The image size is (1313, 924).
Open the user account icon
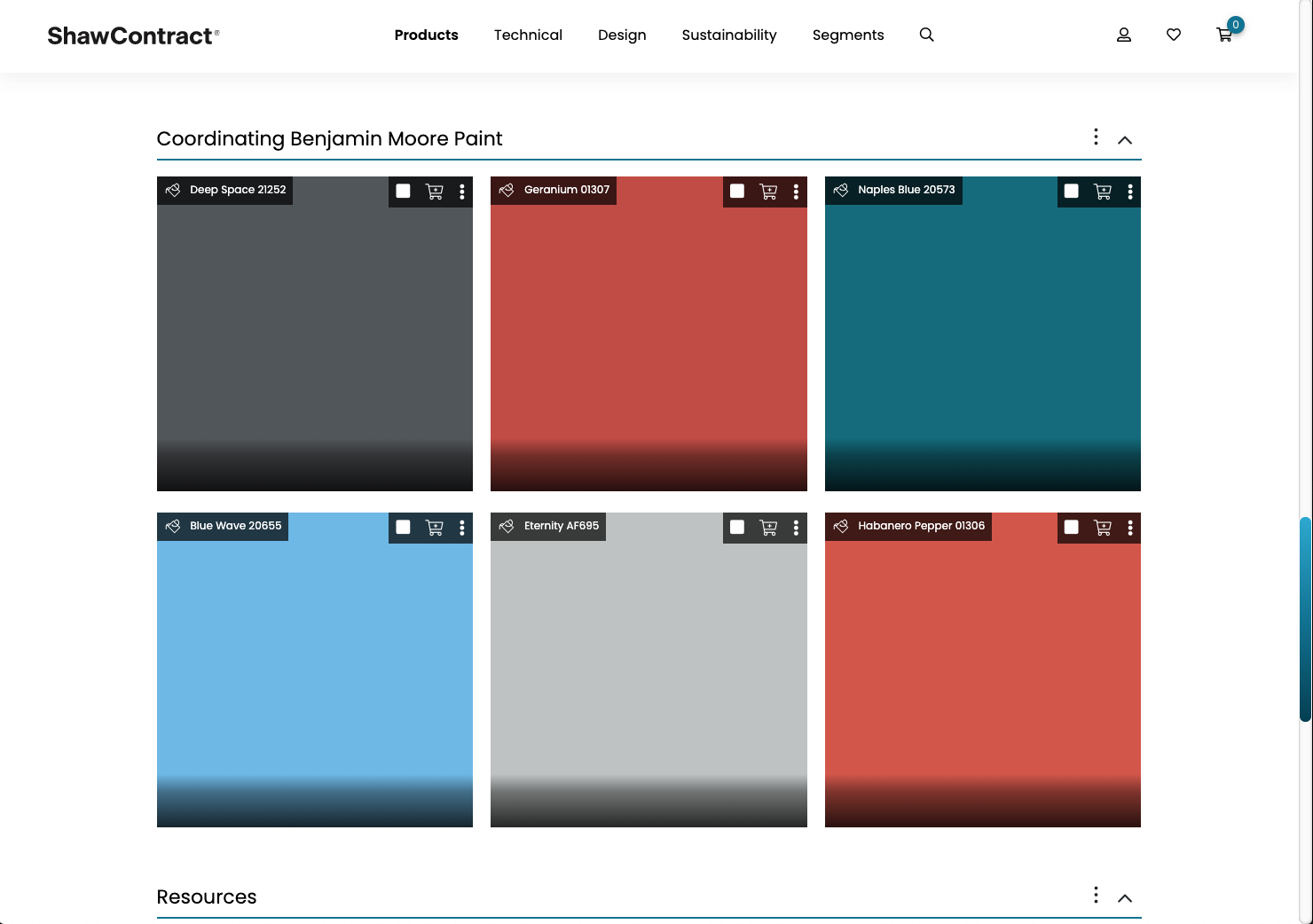tap(1123, 35)
